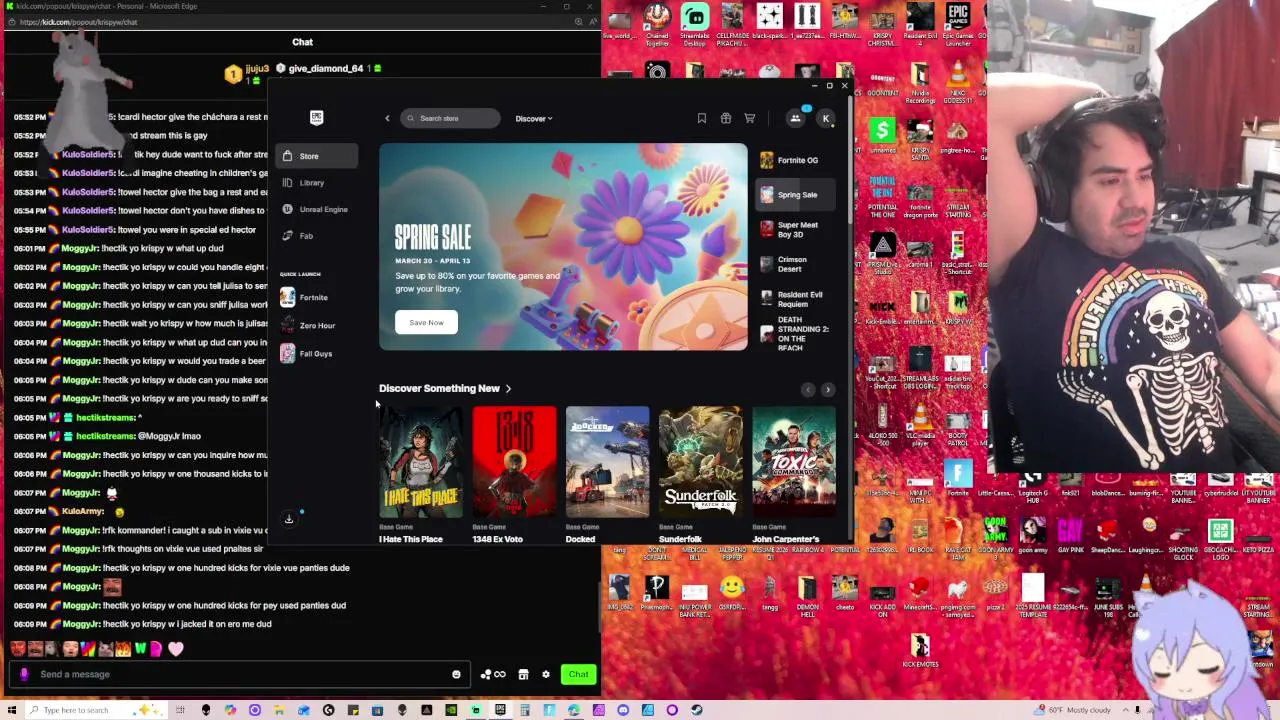Select Fortnite OG in featured list
Screen dimensions: 1280x720
(x=797, y=160)
